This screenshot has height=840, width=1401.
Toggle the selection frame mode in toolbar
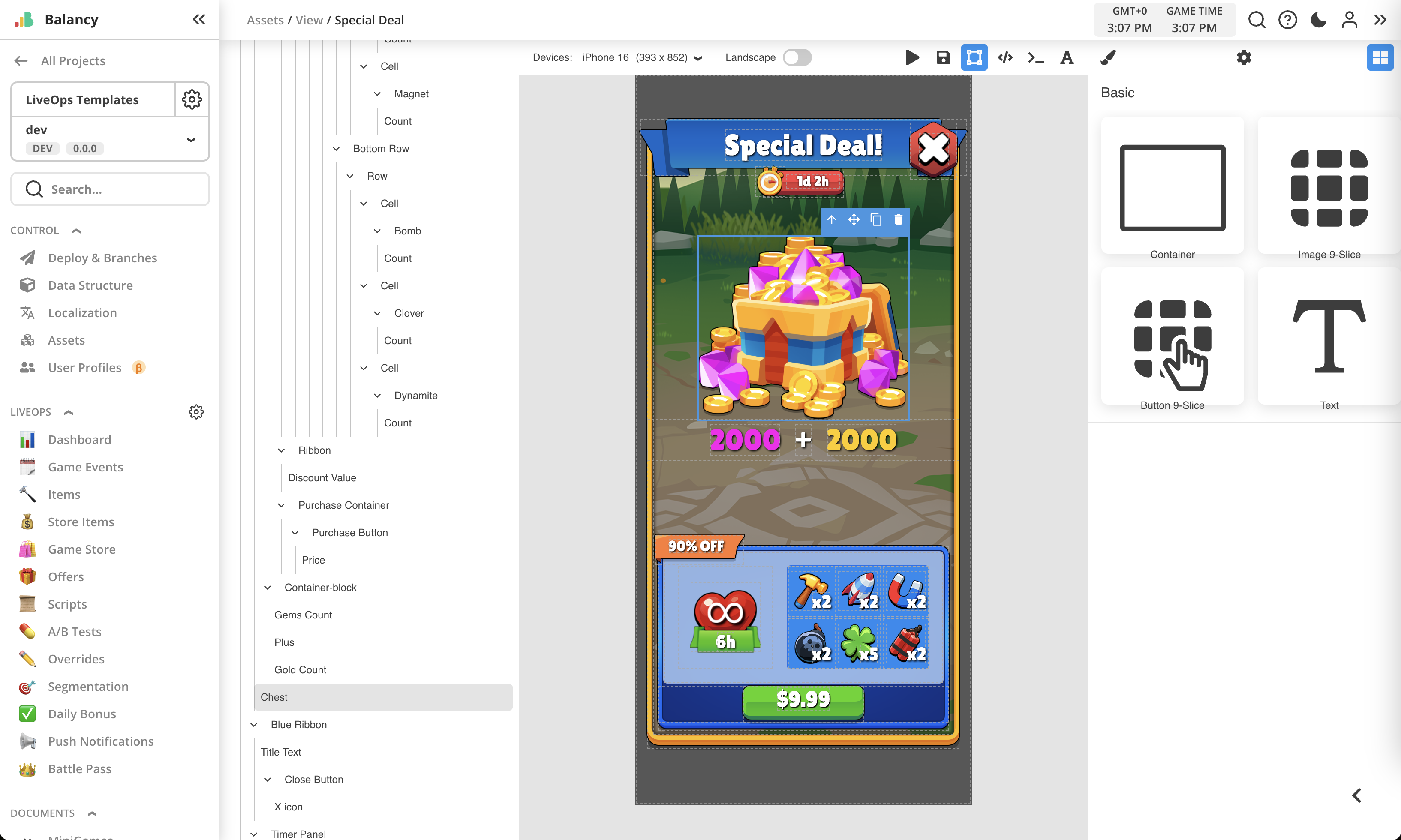click(x=975, y=57)
